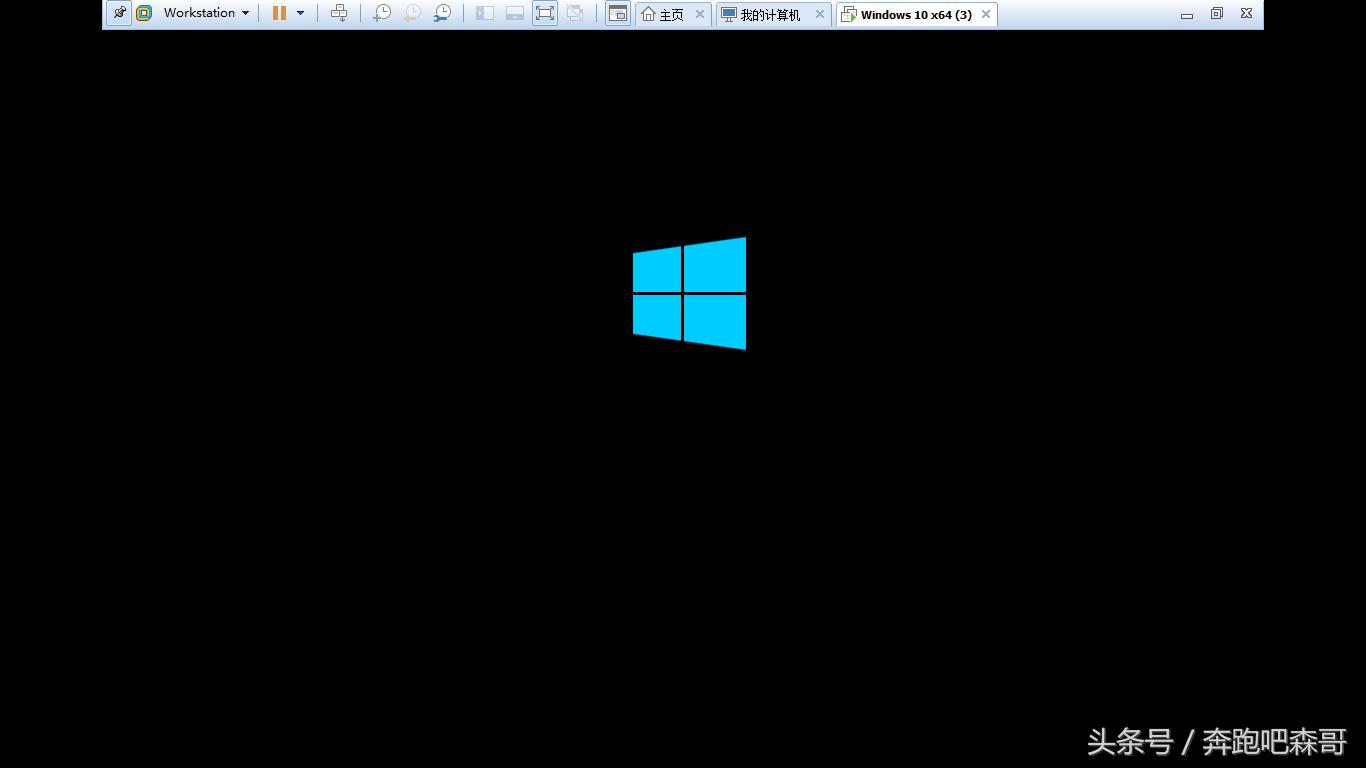Viewport: 1366px width, 768px height.
Task: Toggle the library sidebar panel
Action: point(485,13)
